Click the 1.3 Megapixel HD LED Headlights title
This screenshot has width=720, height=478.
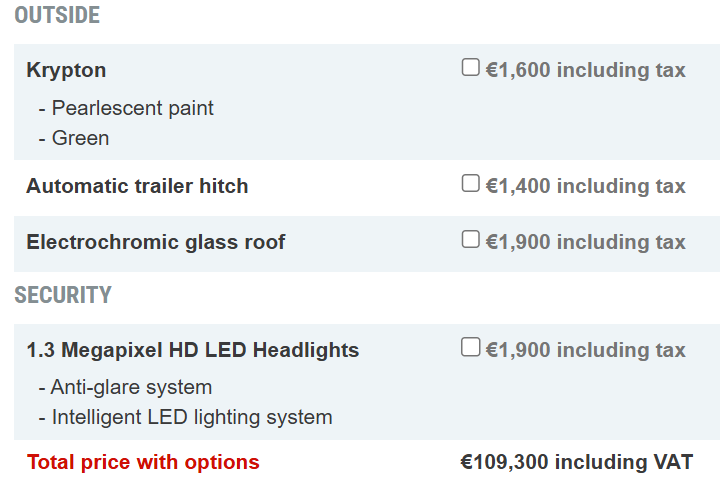(x=192, y=350)
